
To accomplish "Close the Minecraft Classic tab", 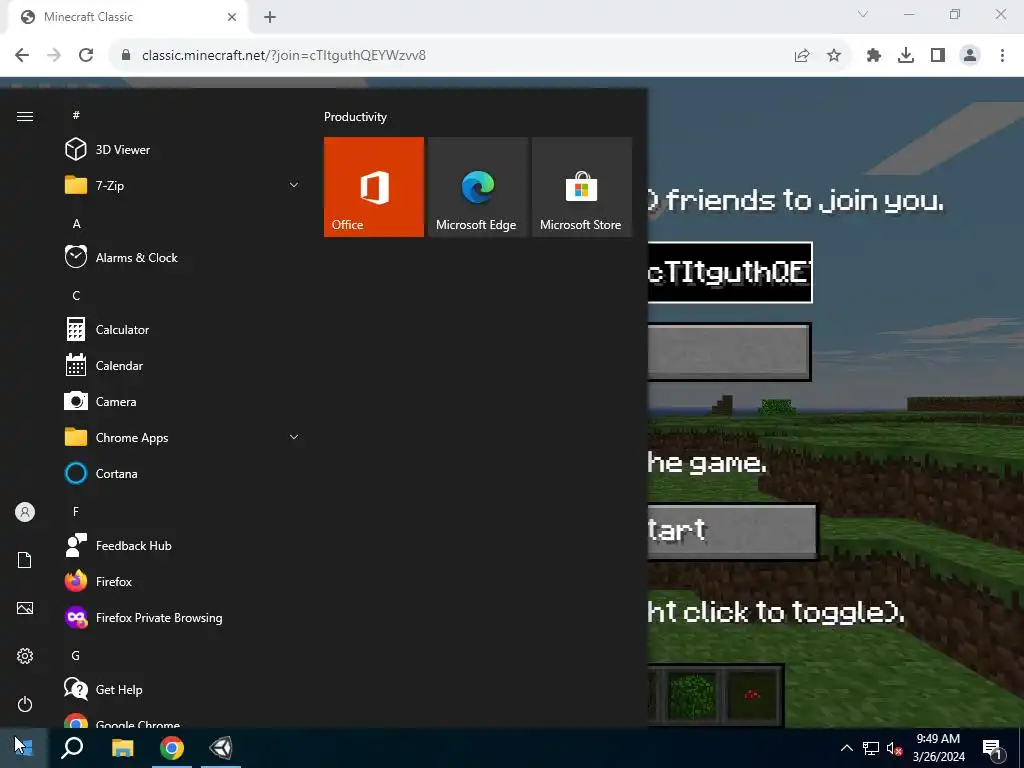I will click(232, 17).
